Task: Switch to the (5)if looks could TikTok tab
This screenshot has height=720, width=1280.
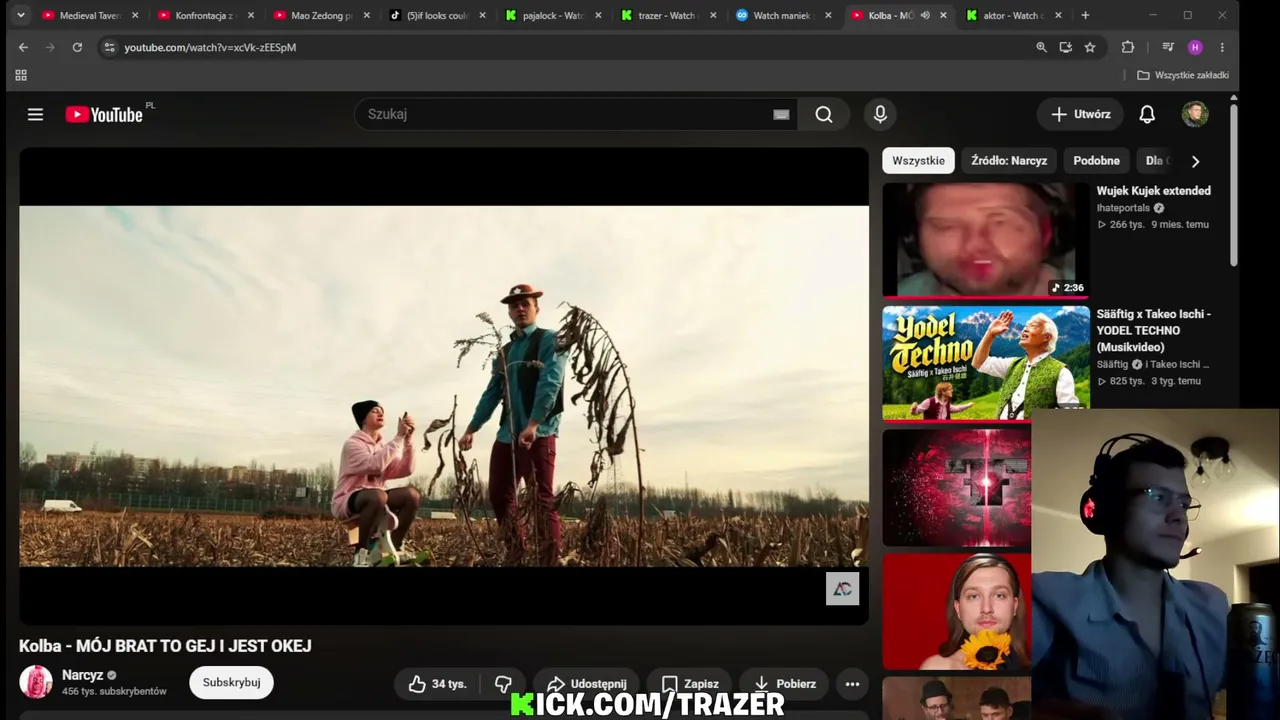Action: [436, 15]
